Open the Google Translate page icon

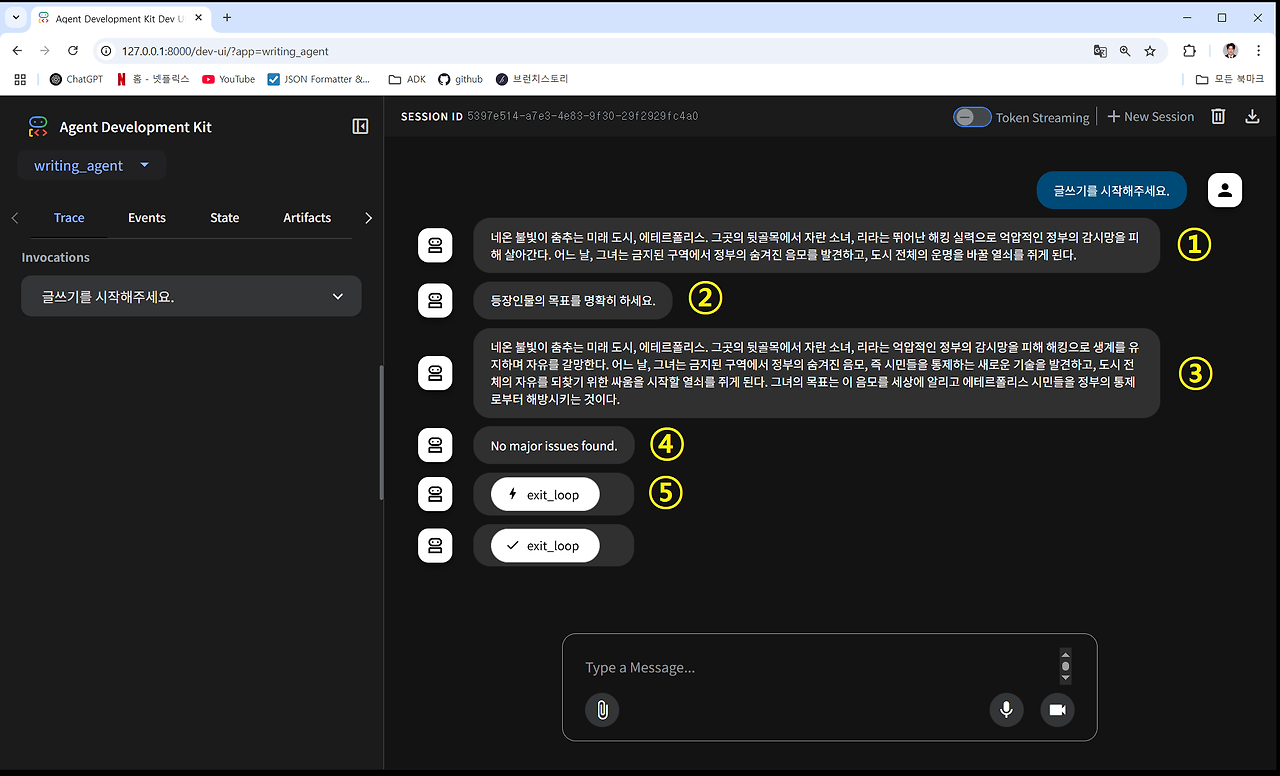[x=1100, y=51]
